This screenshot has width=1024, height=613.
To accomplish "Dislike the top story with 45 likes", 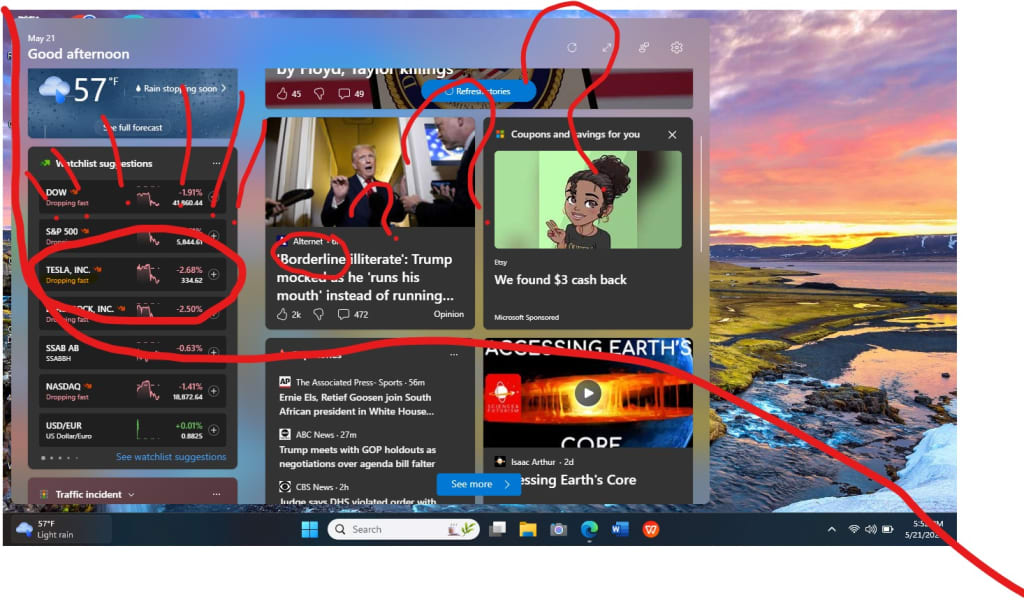I will (319, 94).
